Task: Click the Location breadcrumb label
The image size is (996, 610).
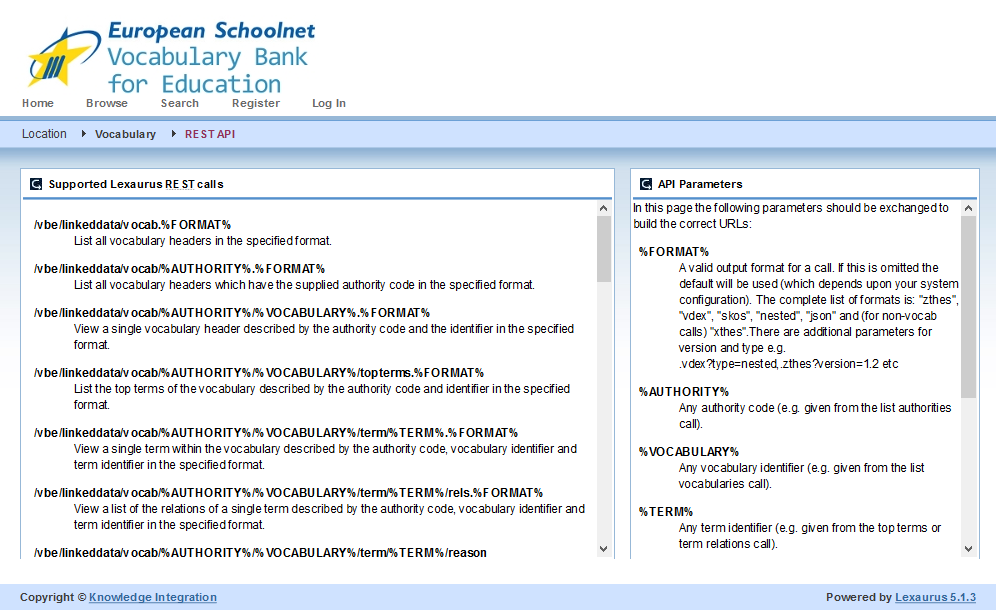Action: [44, 134]
